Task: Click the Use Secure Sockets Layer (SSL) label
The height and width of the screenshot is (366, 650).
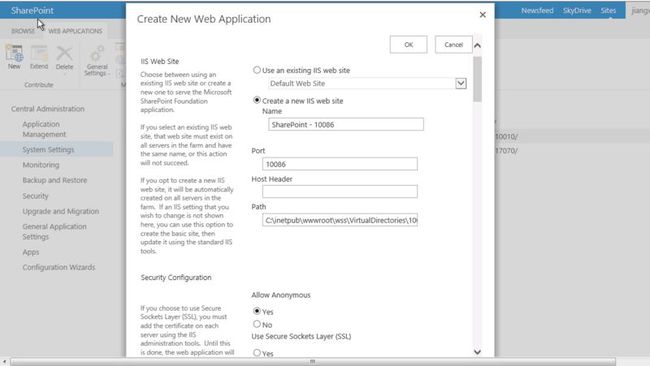Action: click(x=301, y=336)
